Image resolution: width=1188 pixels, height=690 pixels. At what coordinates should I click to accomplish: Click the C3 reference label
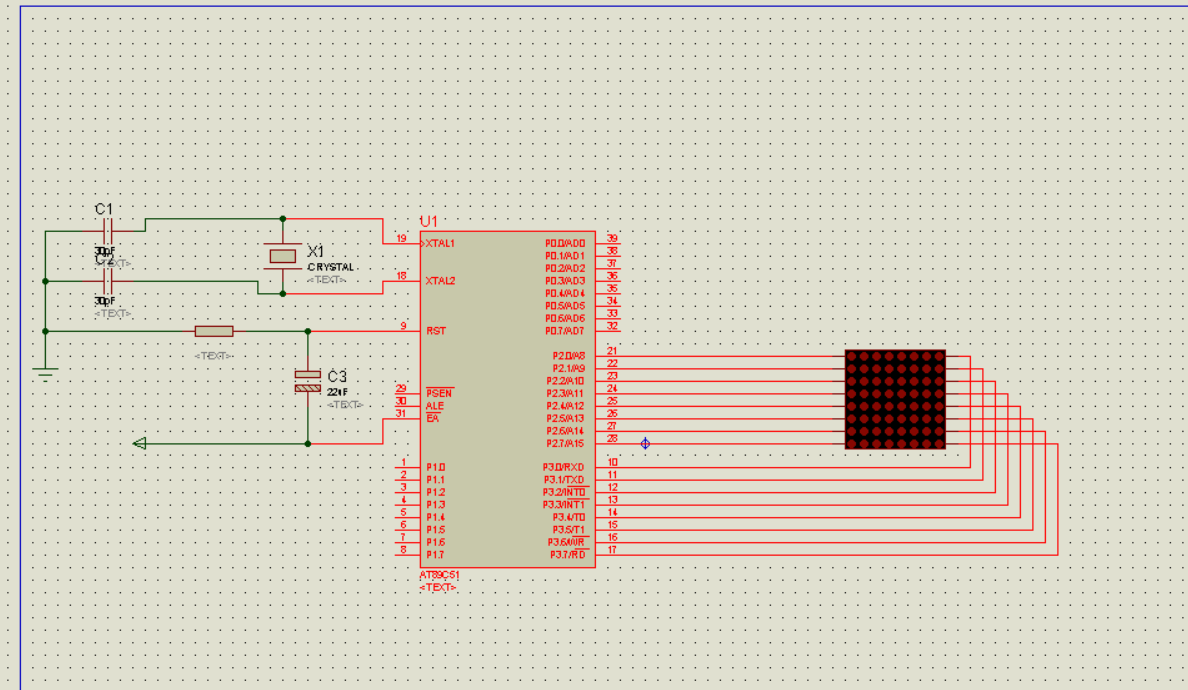[337, 376]
